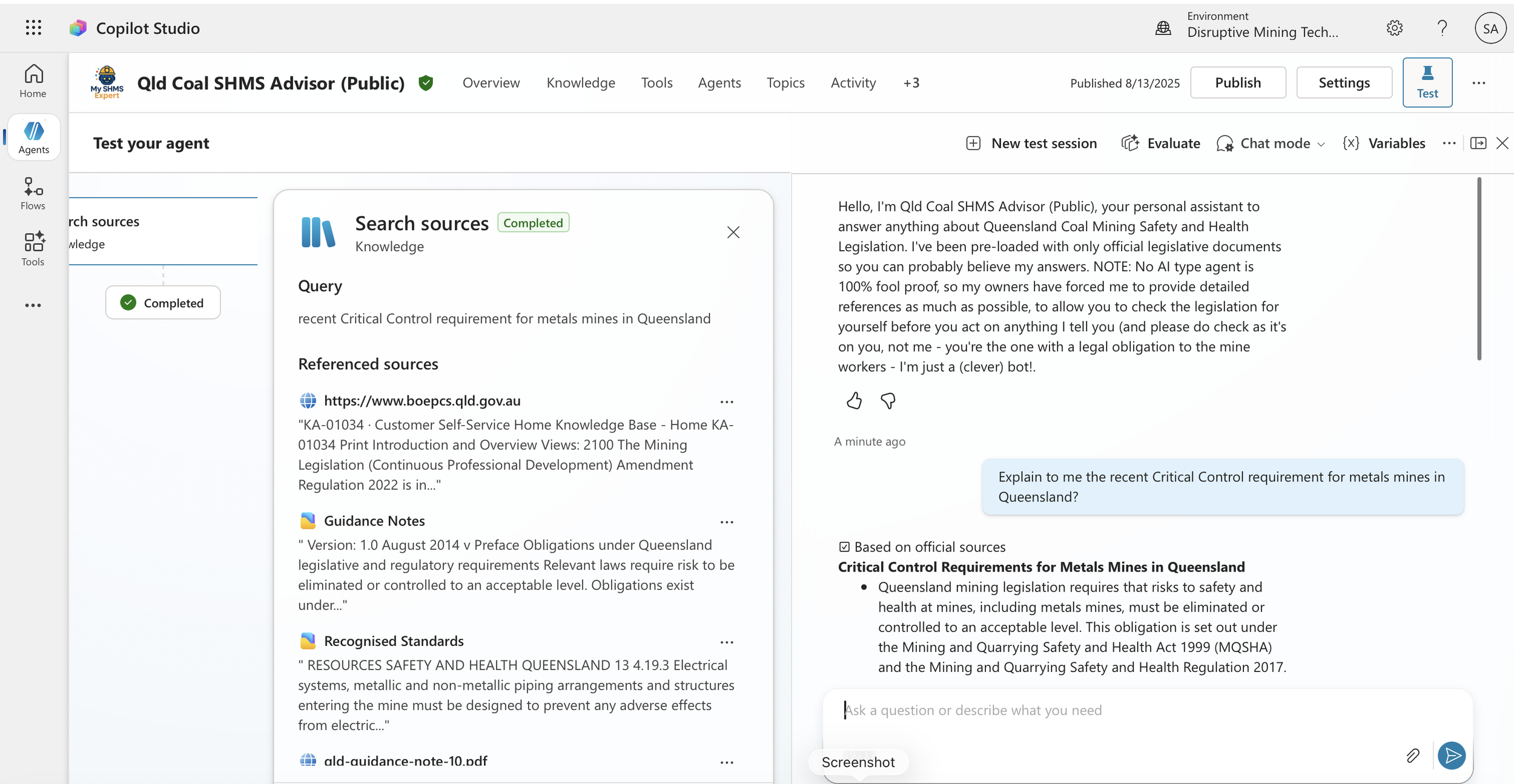Open the Help question mark
Screen dimensions: 1514x784
coord(1442,28)
